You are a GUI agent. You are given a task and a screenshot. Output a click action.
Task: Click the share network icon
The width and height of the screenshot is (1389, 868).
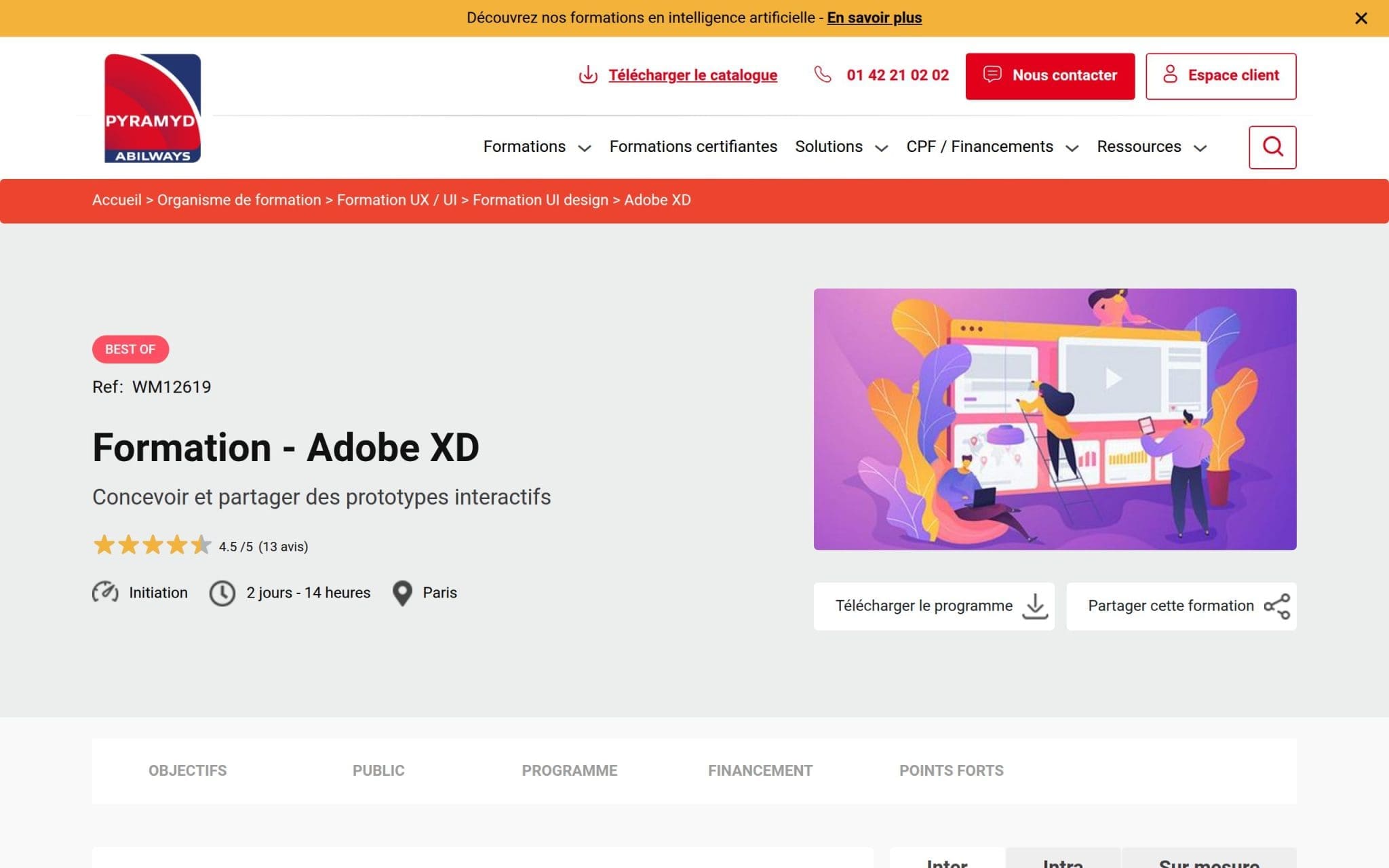(x=1277, y=606)
